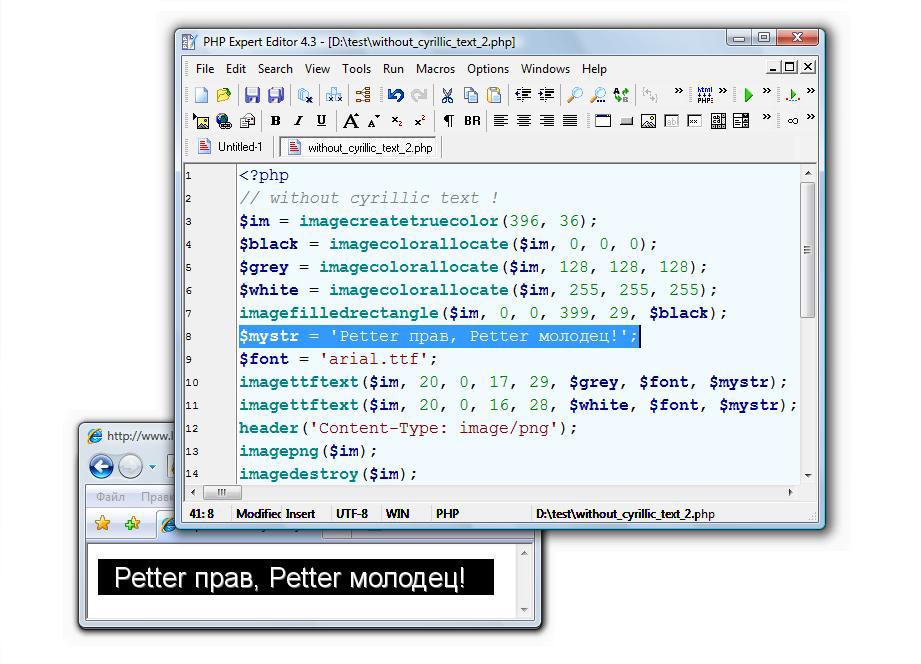Decrease font size with the small A icon
Viewport: 921px width, 664px height.
(x=374, y=121)
